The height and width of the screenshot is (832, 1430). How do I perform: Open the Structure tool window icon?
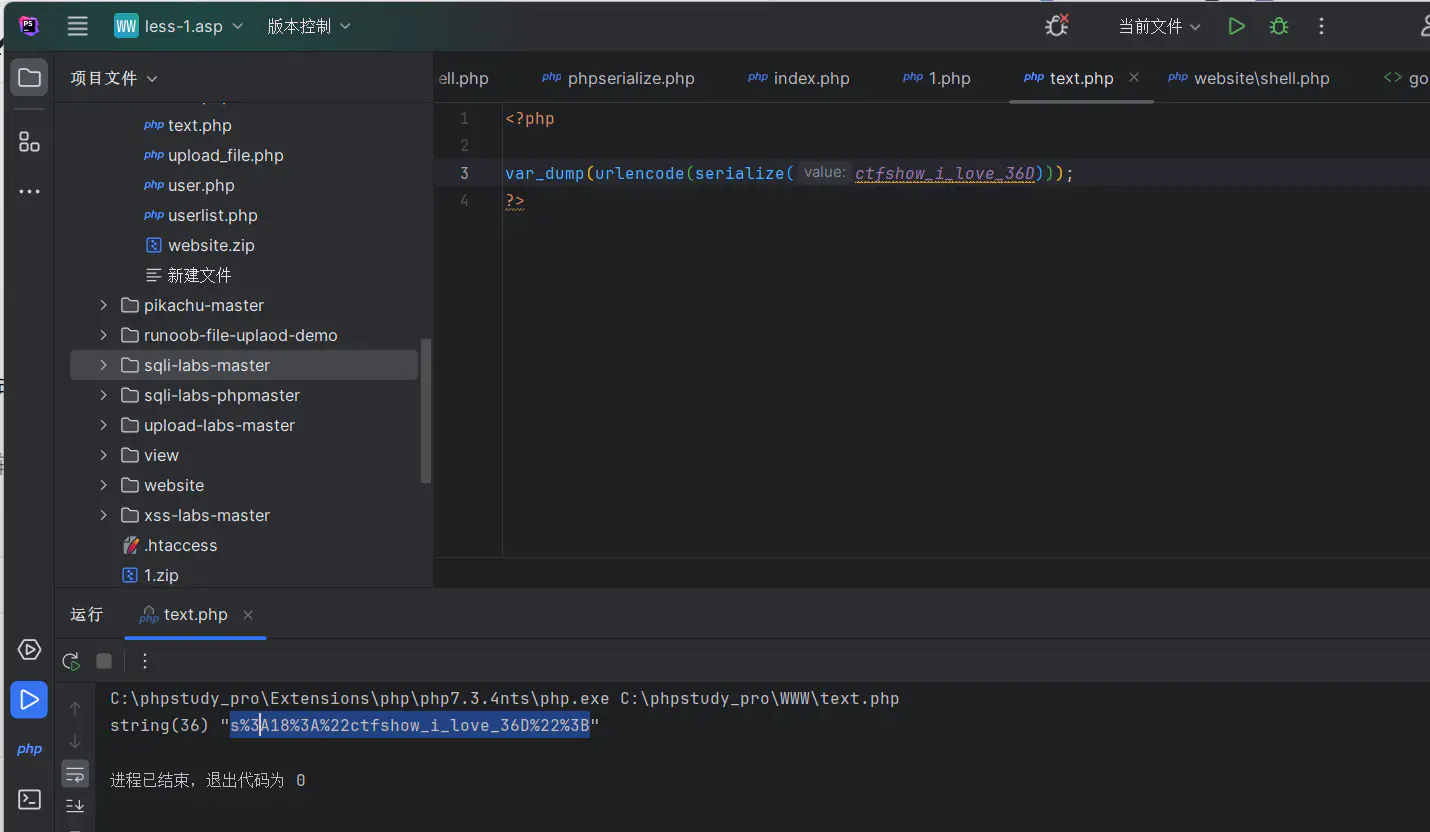(x=29, y=142)
